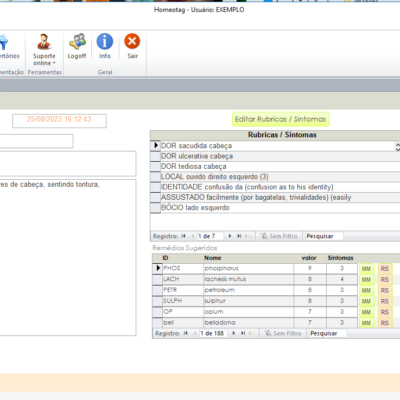Click the '1 de 188' record number field

[213, 333]
